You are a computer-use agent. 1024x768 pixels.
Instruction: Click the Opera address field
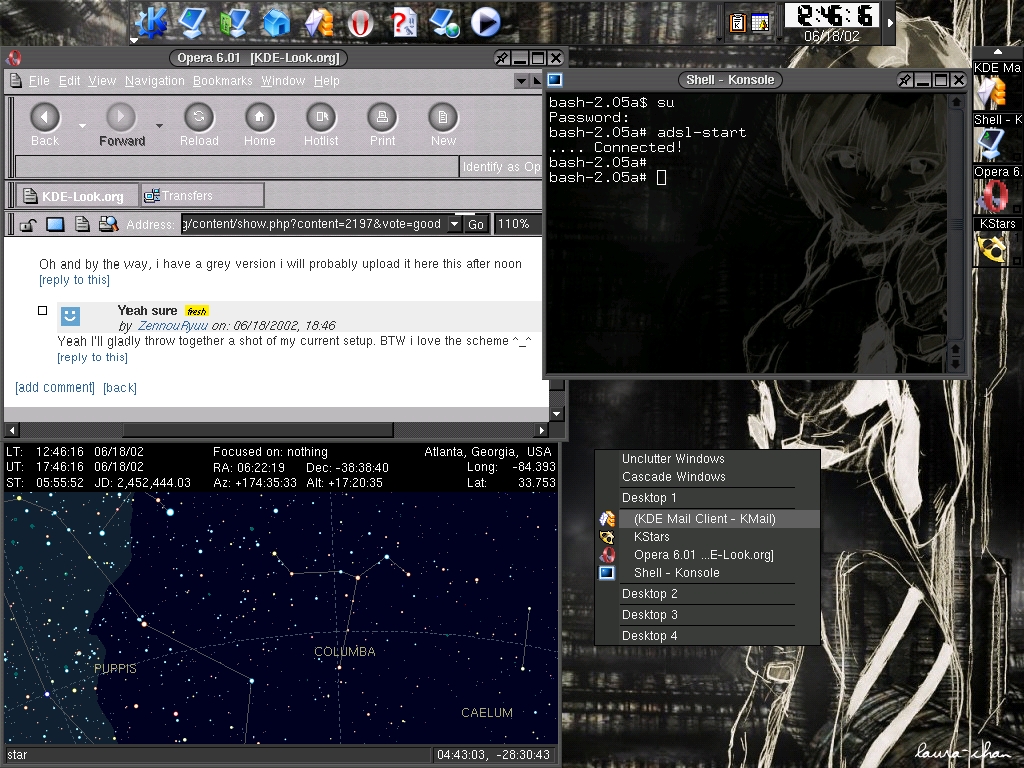(x=313, y=224)
